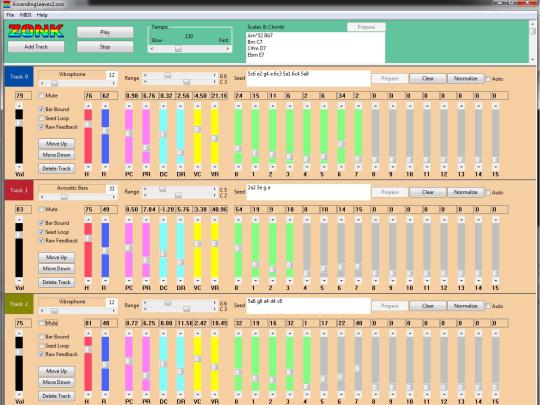
Task: Click the Add Track button
Action: (x=36, y=46)
